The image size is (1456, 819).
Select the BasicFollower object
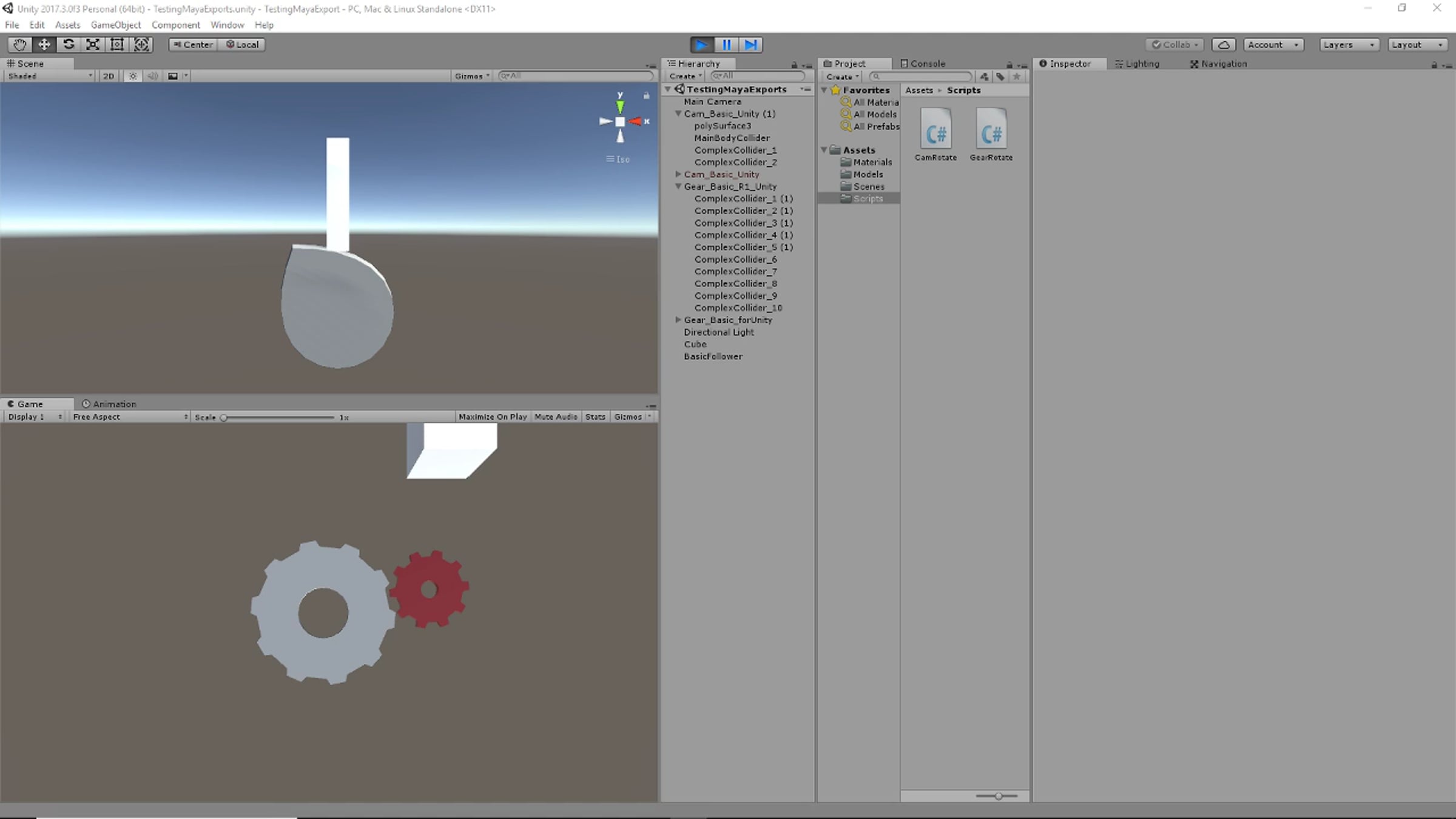[x=713, y=356]
